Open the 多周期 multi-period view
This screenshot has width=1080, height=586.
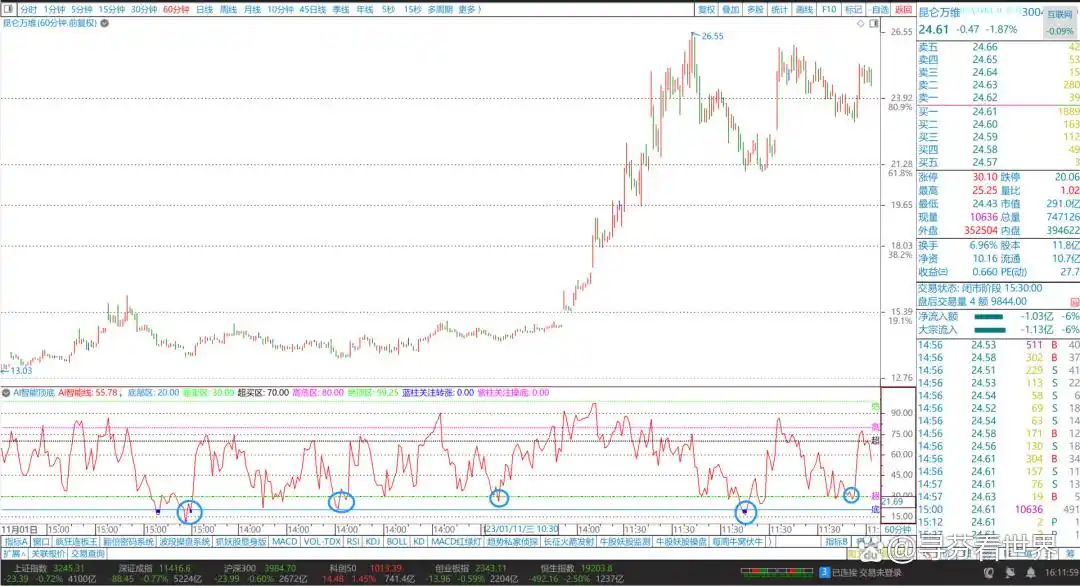(x=440, y=9)
